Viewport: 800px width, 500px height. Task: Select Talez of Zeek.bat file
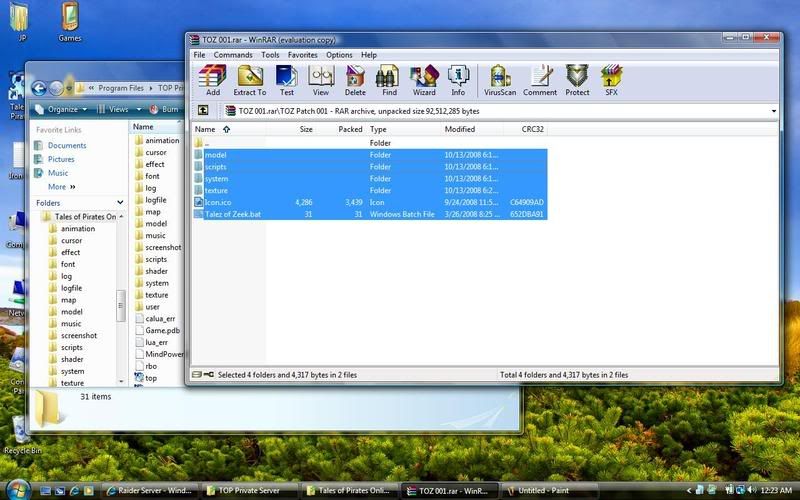point(233,214)
